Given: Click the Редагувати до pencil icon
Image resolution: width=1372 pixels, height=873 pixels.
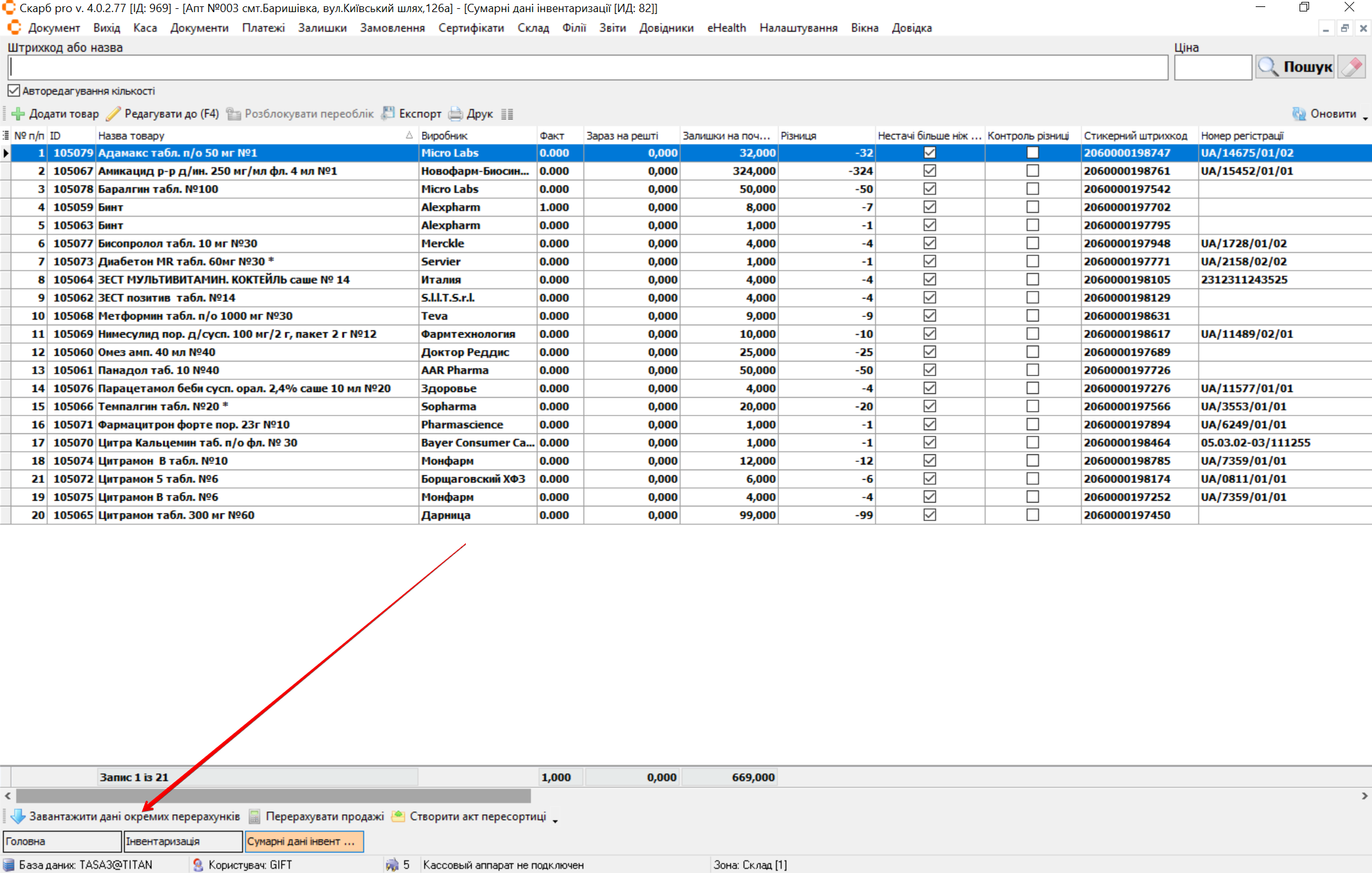Looking at the screenshot, I should click(x=113, y=114).
